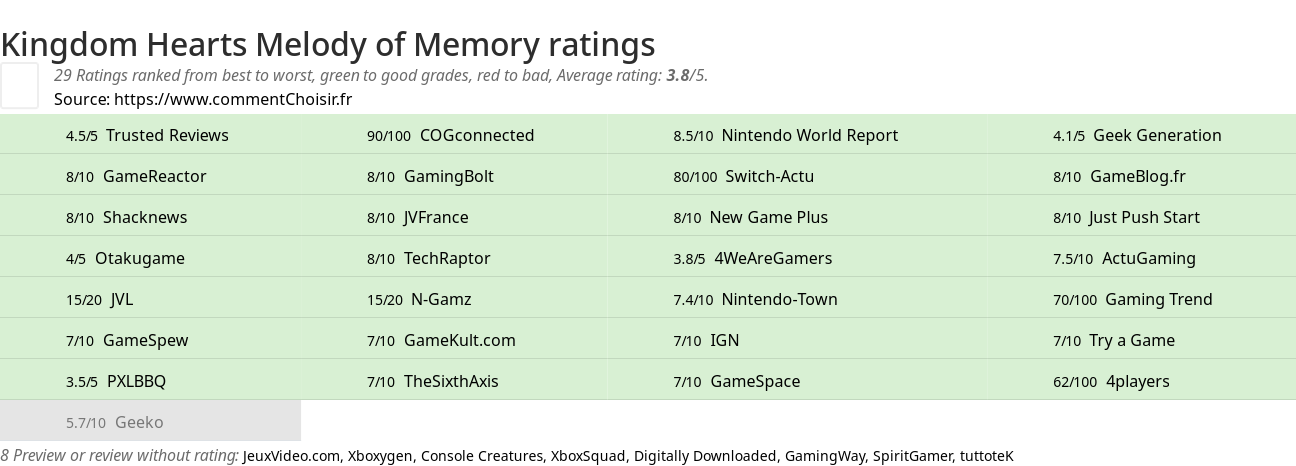The height and width of the screenshot is (466, 1296).
Task: Open the Trusted Reviews rating
Action: 167,135
